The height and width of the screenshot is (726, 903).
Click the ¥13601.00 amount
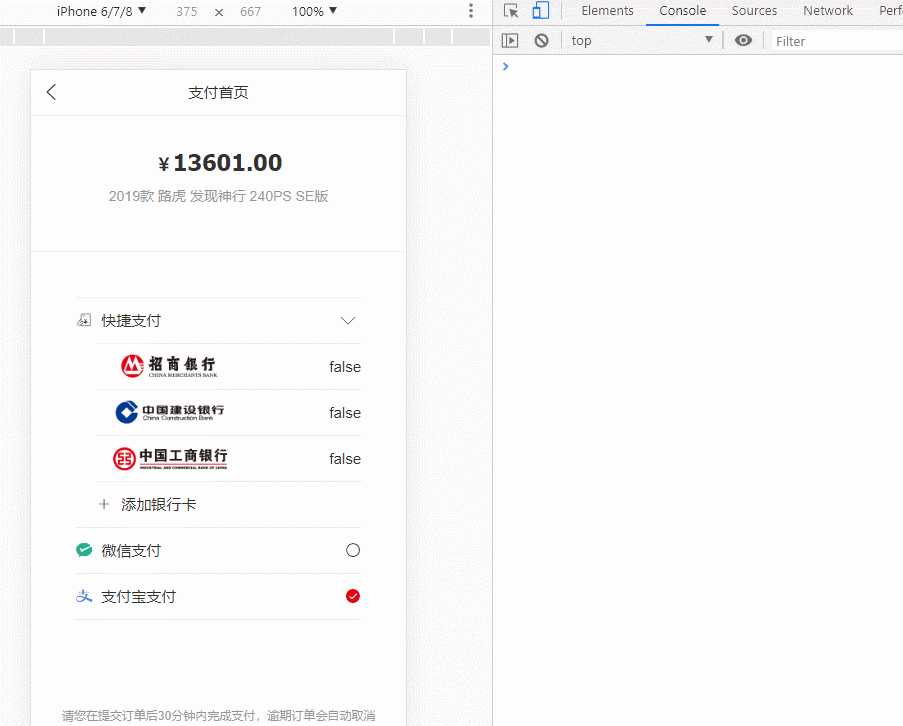click(220, 163)
